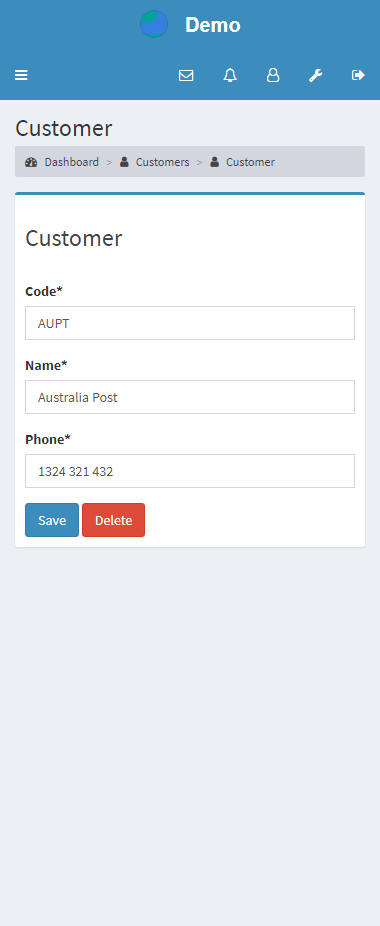Image resolution: width=380 pixels, height=926 pixels.
Task: Click the Demo title text
Action: point(213,25)
